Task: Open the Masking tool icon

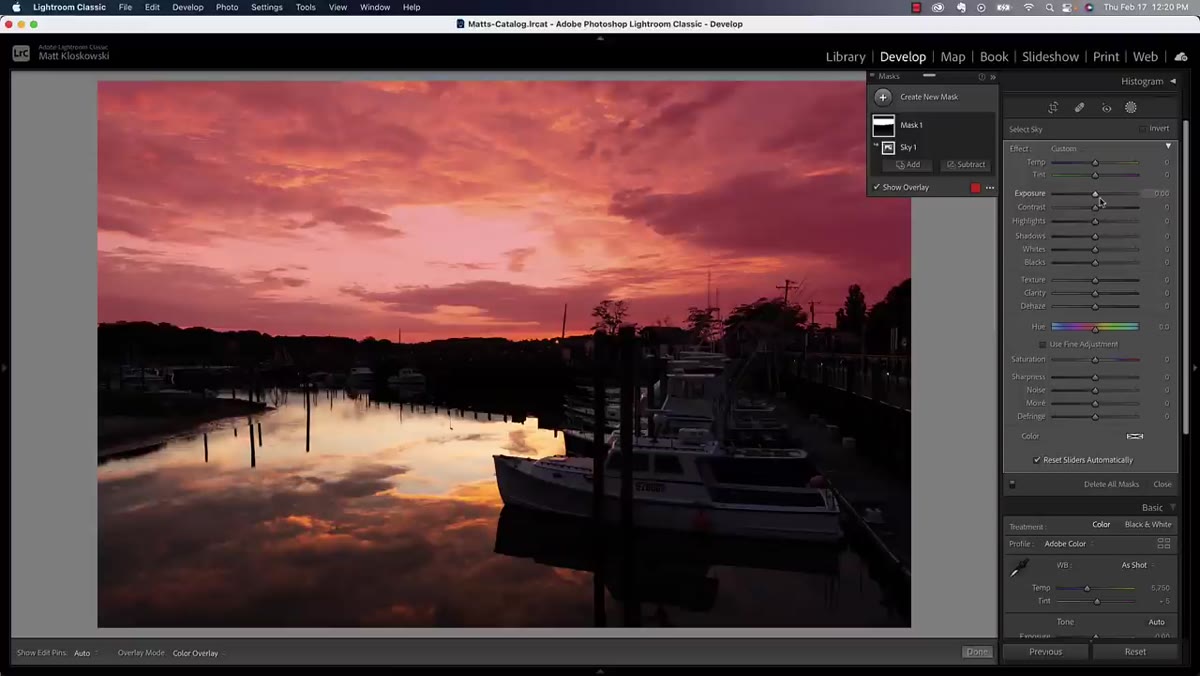Action: 1131,108
